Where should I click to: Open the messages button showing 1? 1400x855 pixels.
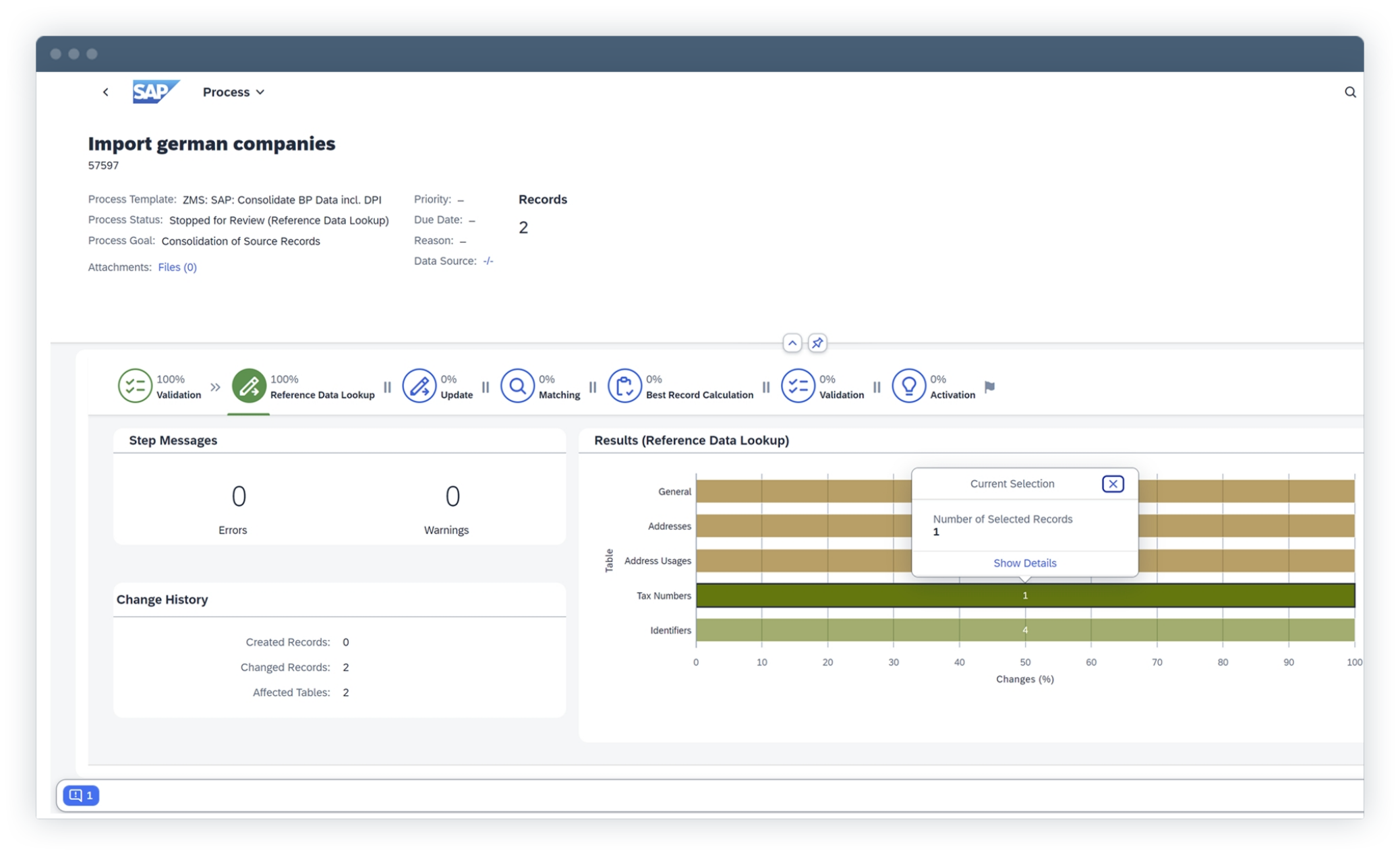tap(81, 795)
